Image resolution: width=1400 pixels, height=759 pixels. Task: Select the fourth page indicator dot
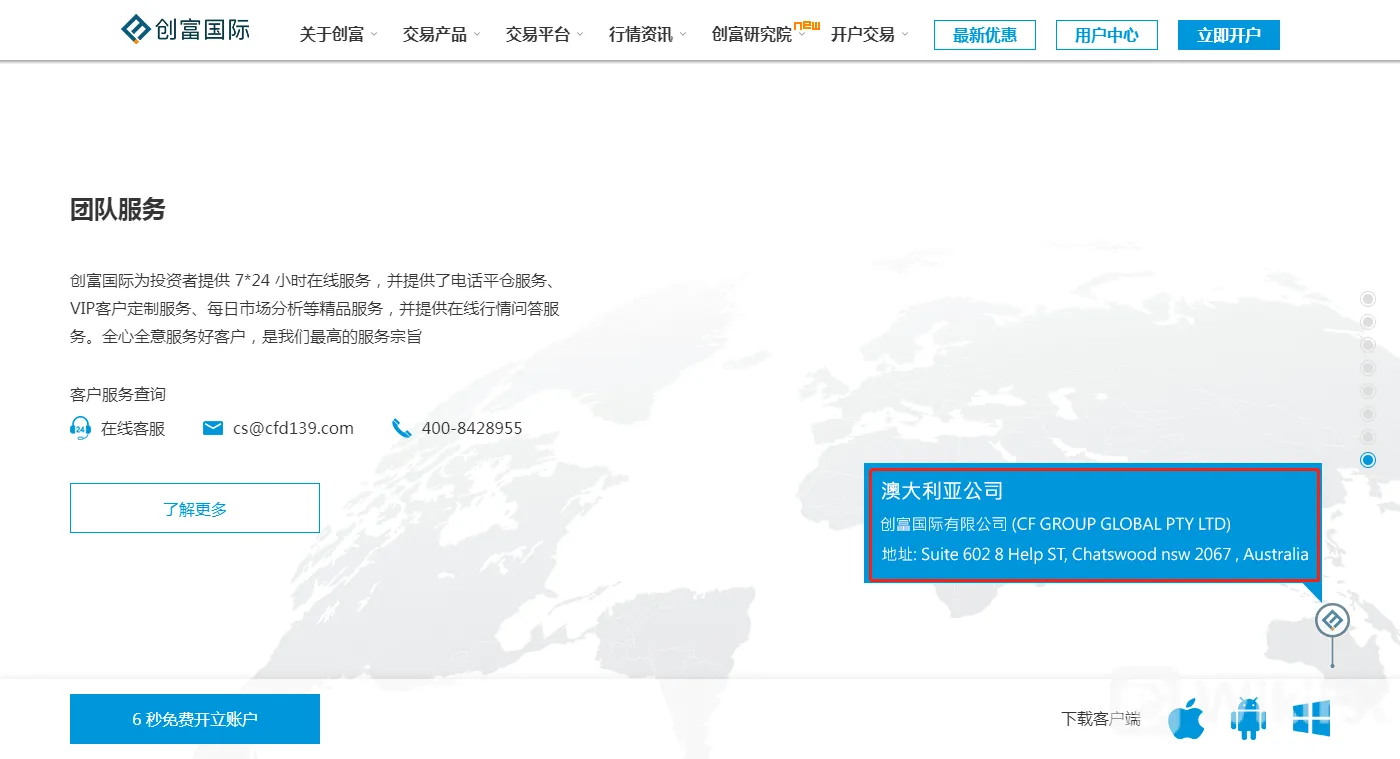(x=1368, y=368)
